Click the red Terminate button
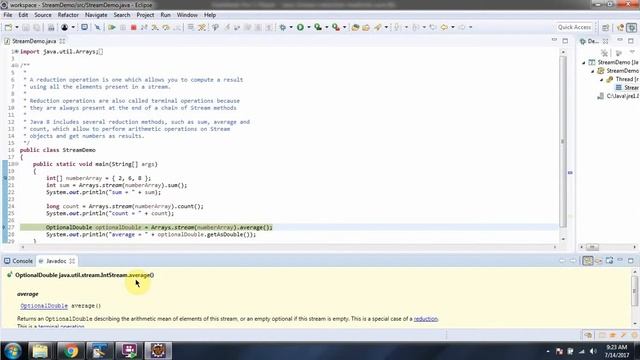640x360 pixels. (x=133, y=27)
